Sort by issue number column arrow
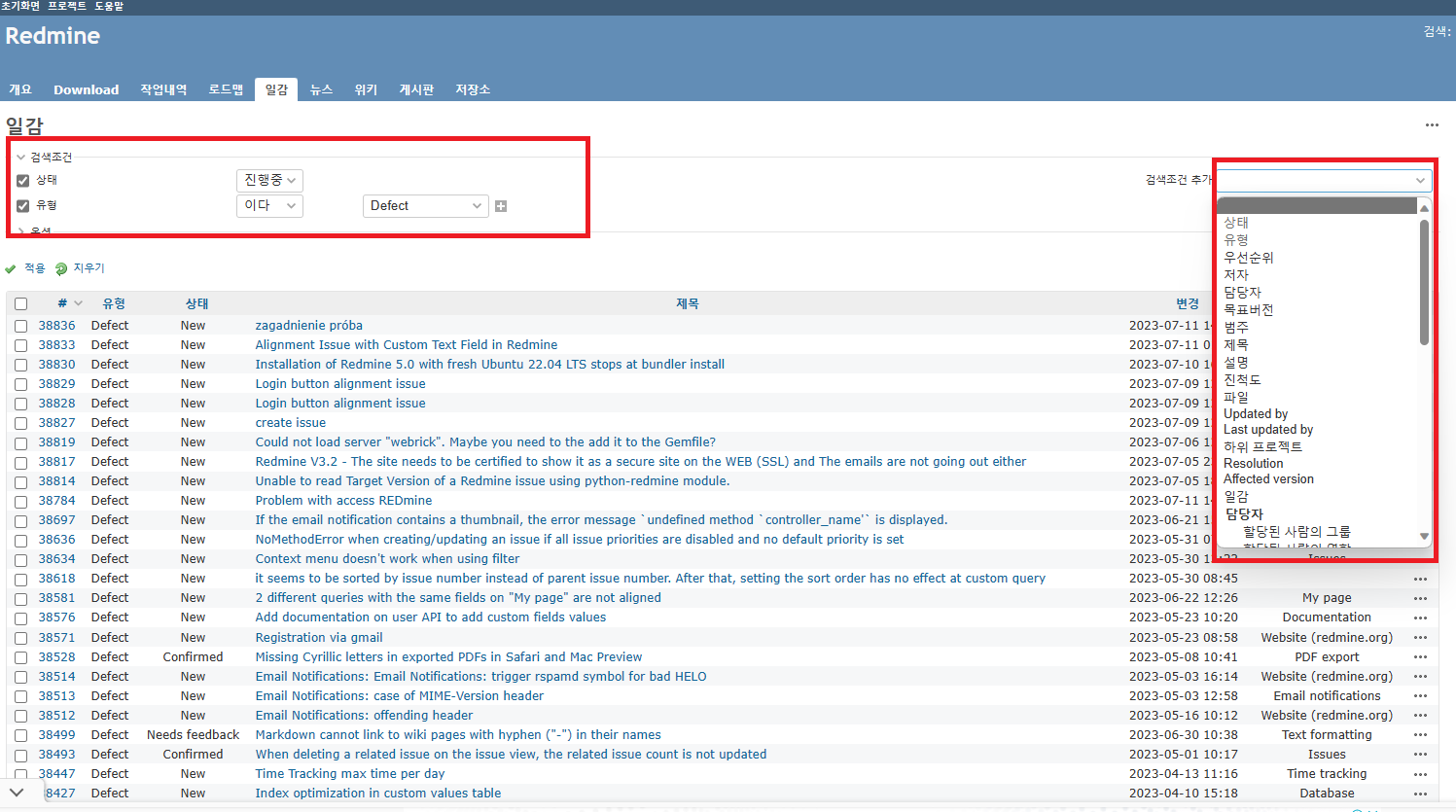 79,303
